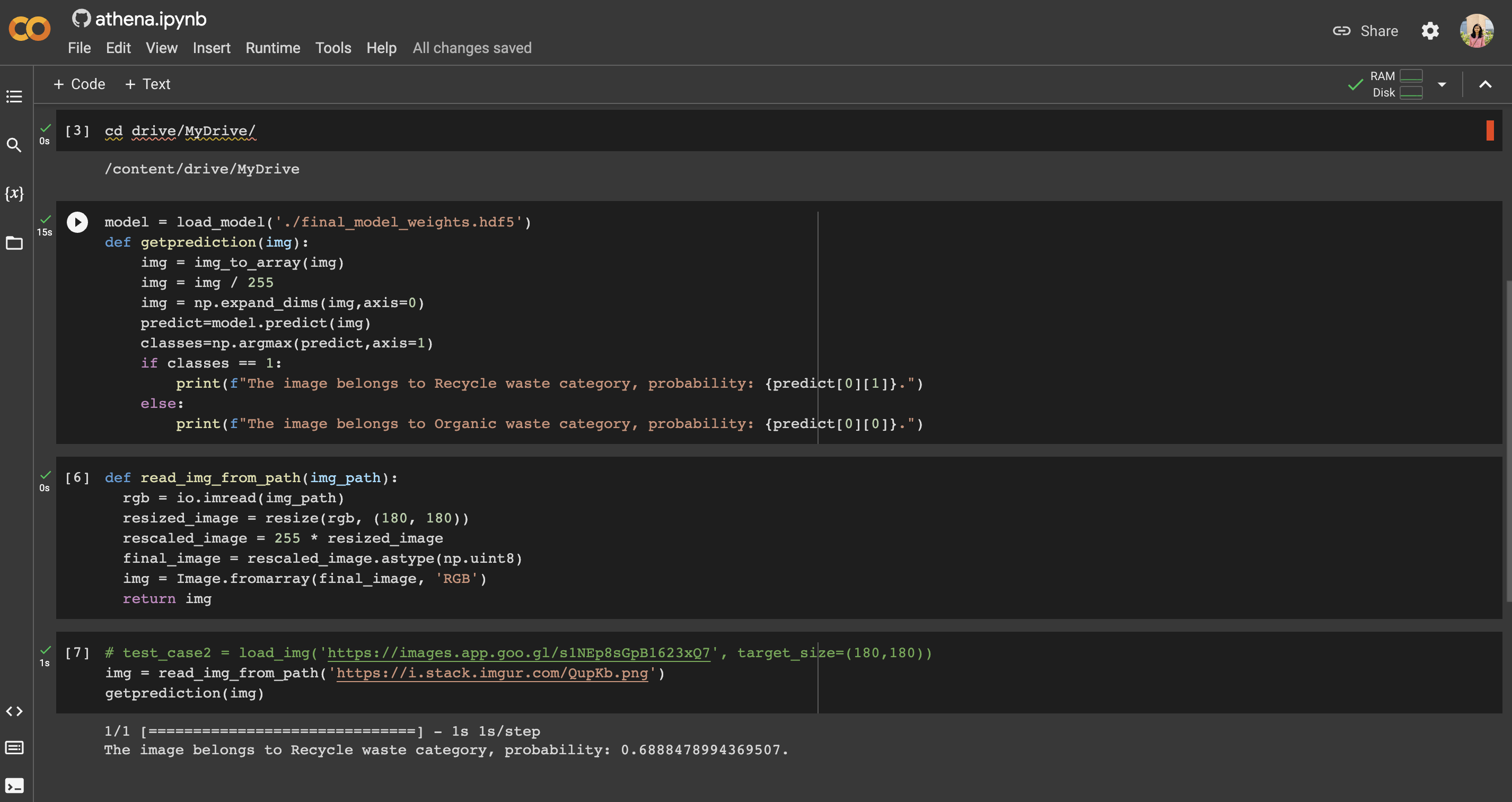This screenshot has height=802, width=1512.
Task: Collapse the header with the up chevron
Action: tap(1485, 84)
